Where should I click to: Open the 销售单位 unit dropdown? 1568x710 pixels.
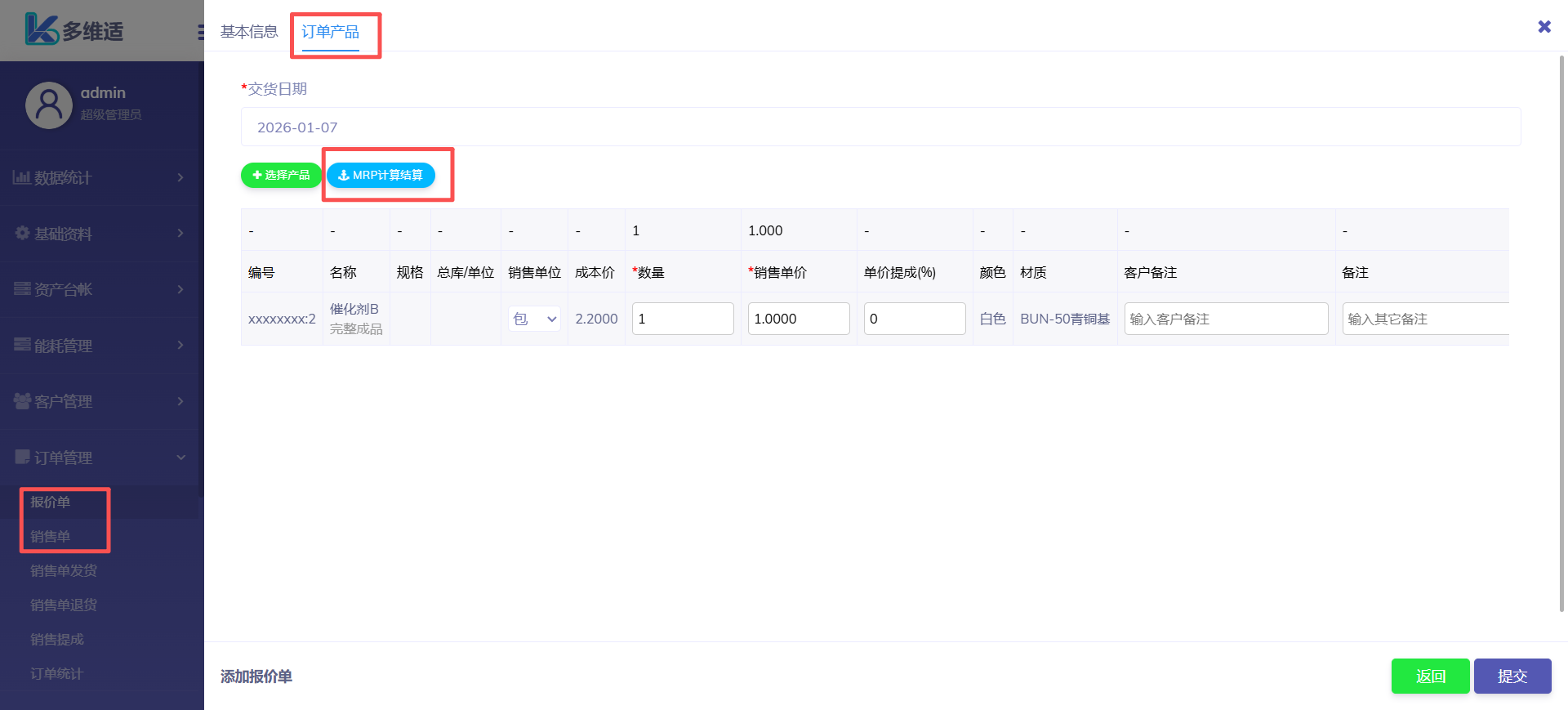535,319
